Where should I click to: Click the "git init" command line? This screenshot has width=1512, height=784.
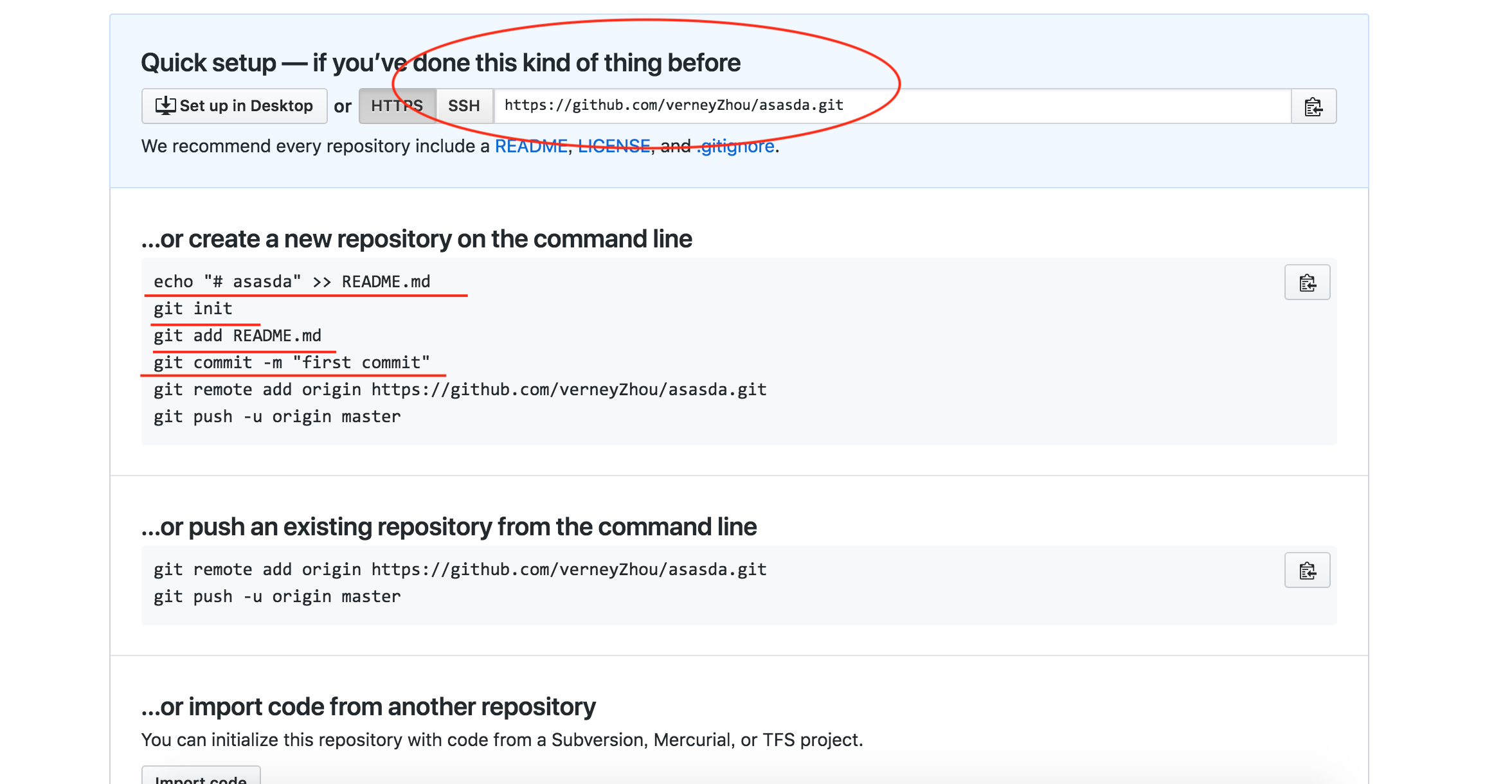click(x=193, y=309)
